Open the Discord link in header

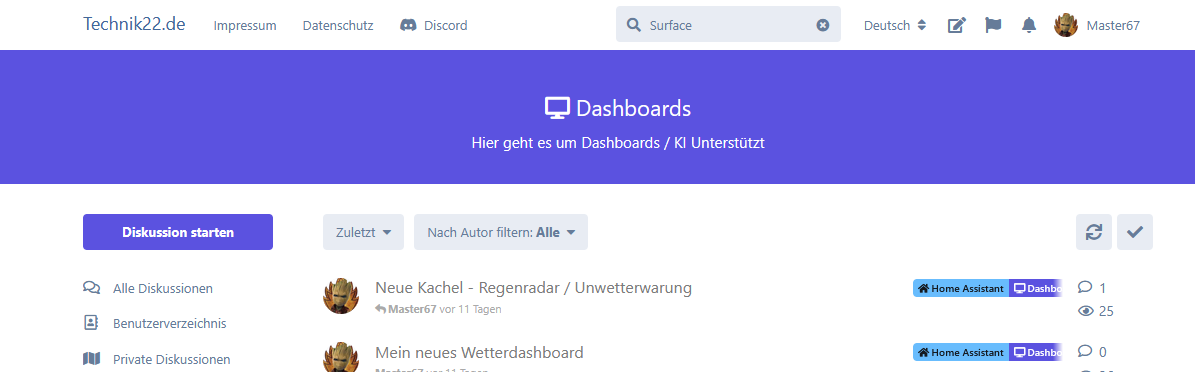(x=434, y=25)
